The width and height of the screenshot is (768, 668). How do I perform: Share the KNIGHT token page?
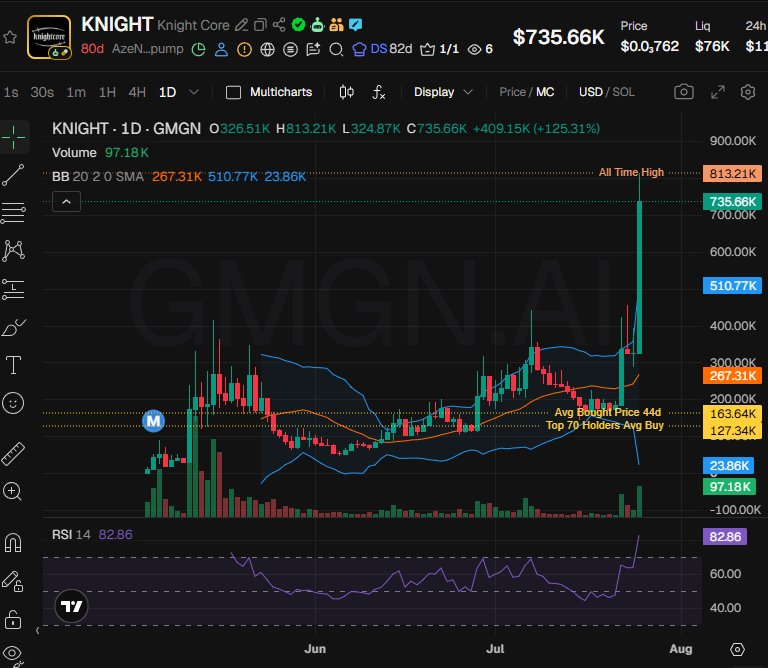[x=279, y=24]
